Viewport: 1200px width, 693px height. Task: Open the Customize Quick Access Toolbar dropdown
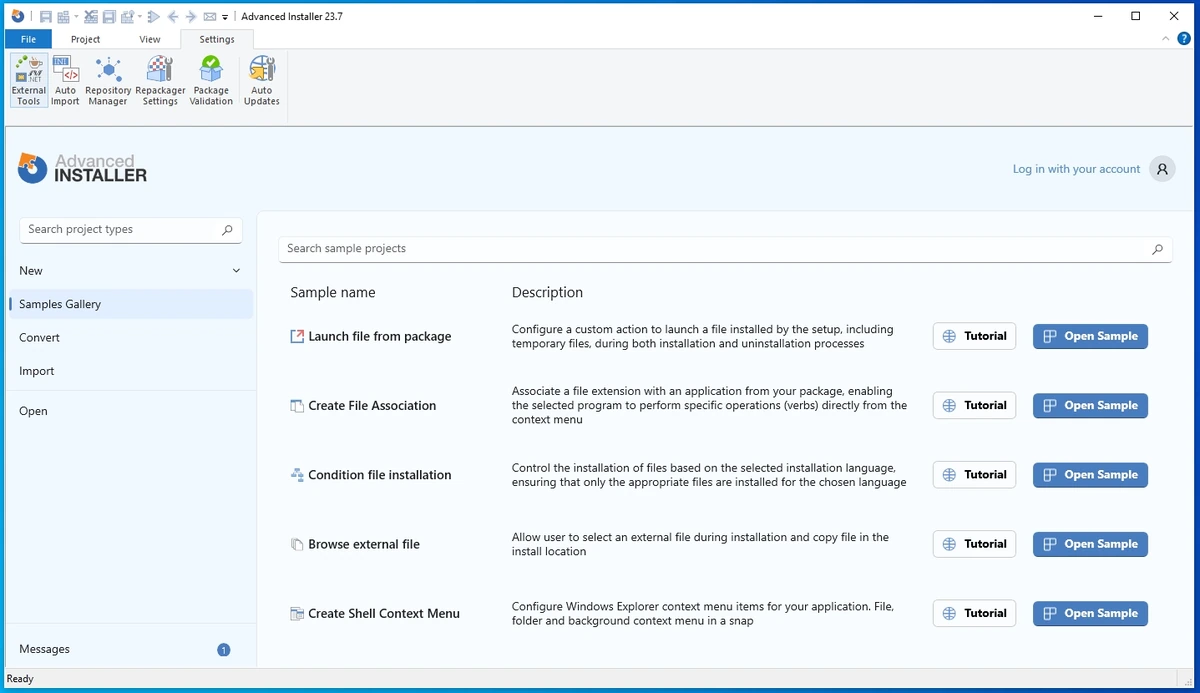coord(225,17)
